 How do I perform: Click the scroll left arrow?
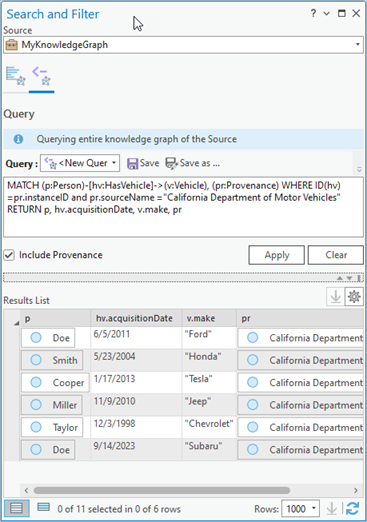click(26, 490)
